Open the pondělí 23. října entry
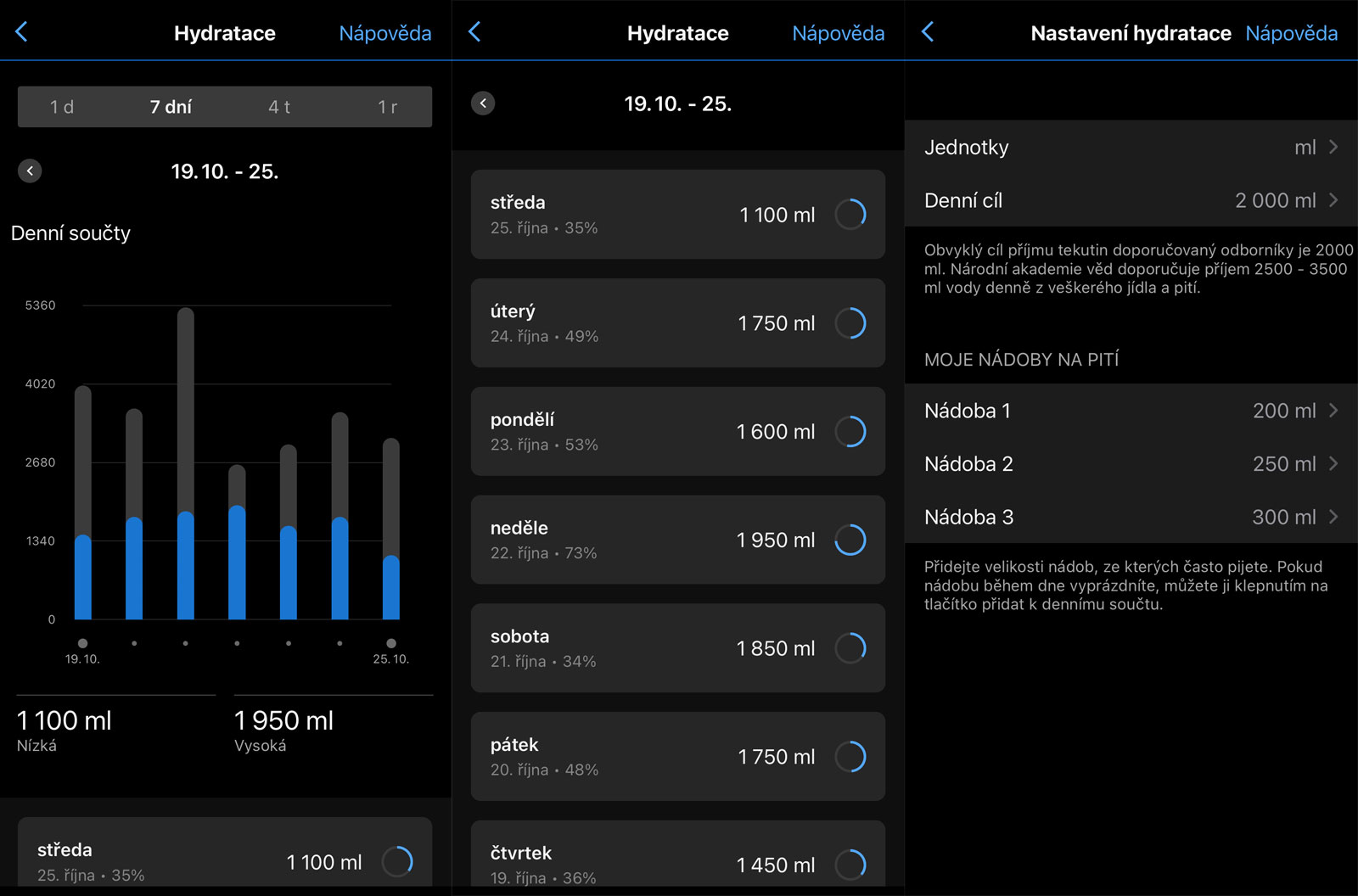The image size is (1358, 896). pyautogui.click(x=678, y=432)
